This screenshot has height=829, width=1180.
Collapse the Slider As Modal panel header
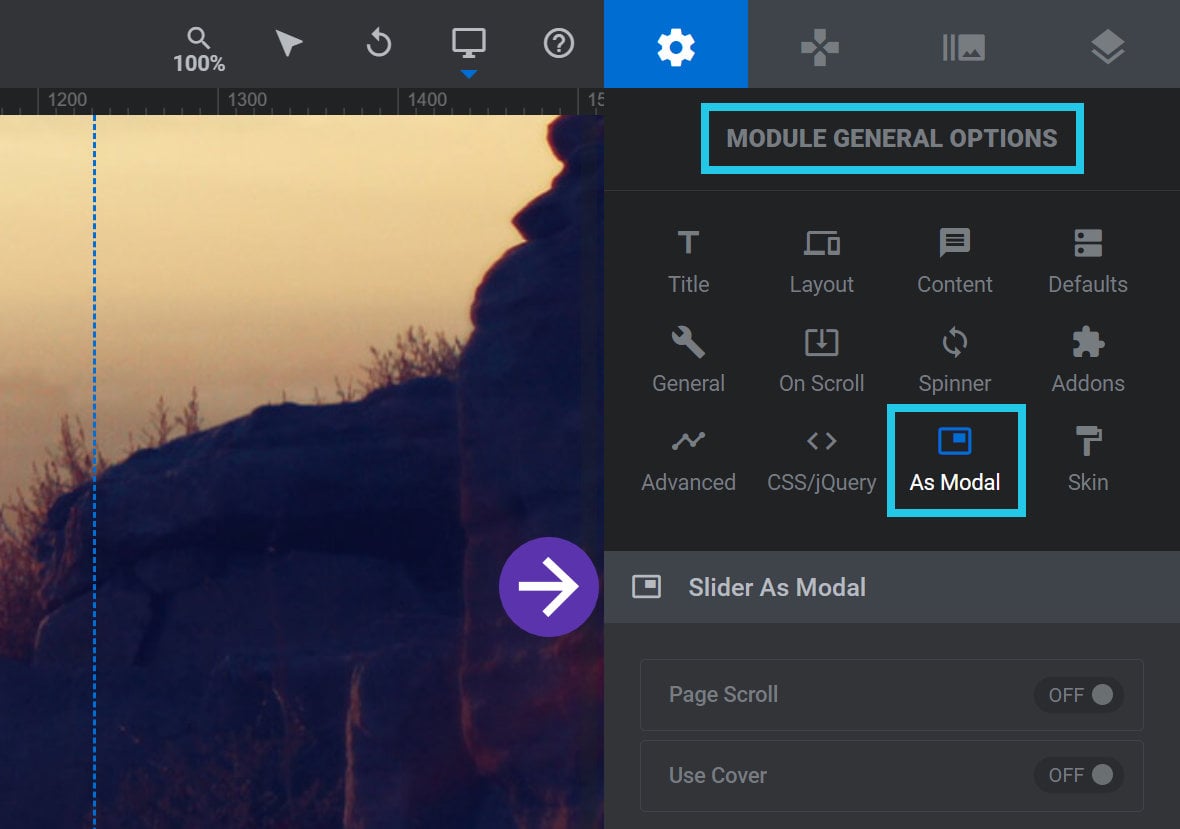892,587
